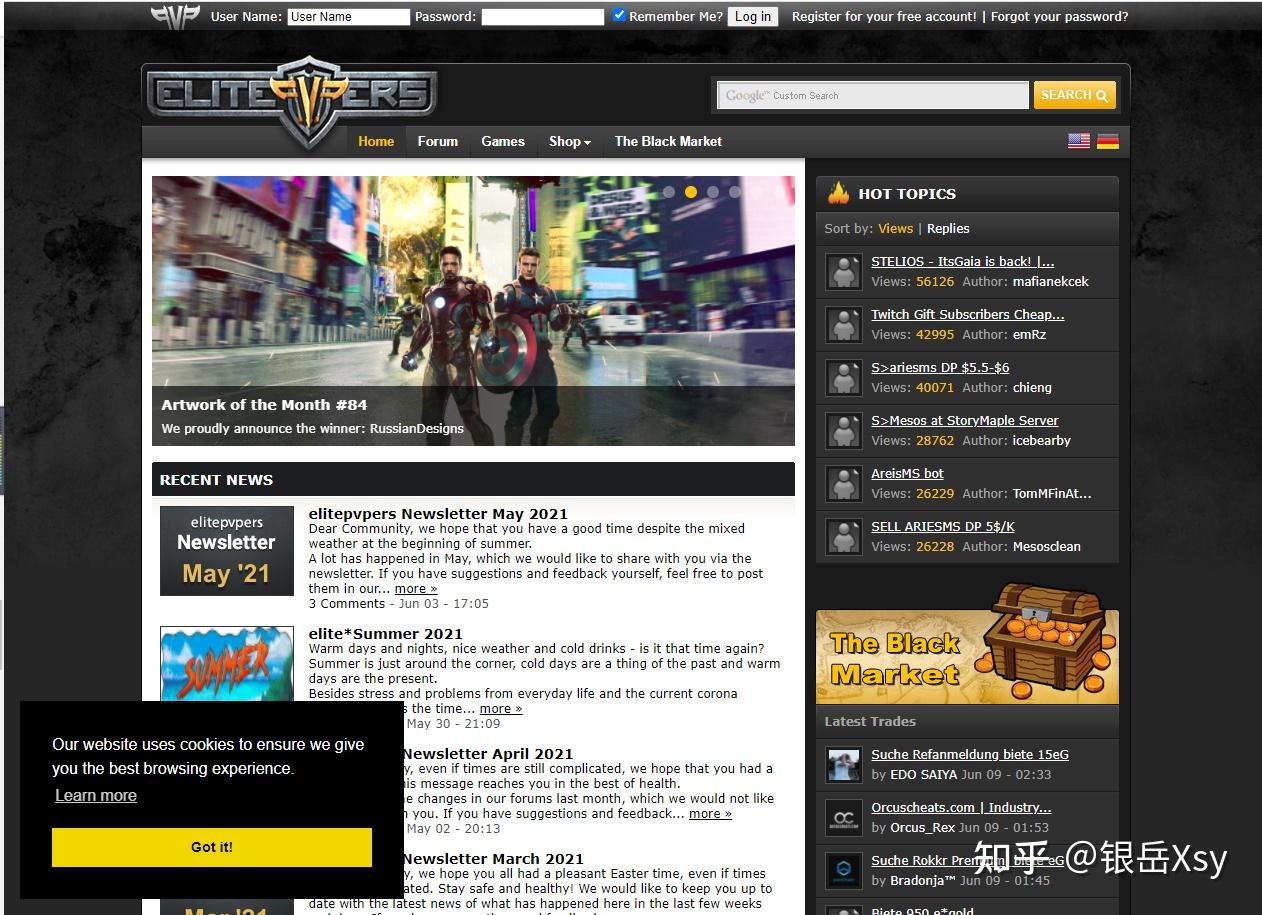Select the third carousel indicator dot
This screenshot has width=1262, height=915.
(x=713, y=192)
